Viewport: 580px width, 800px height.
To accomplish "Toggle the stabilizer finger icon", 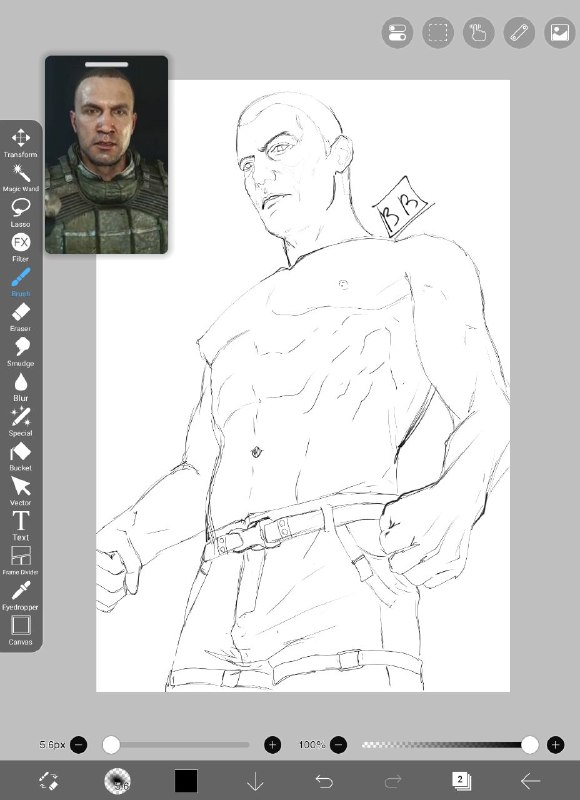I will (478, 33).
